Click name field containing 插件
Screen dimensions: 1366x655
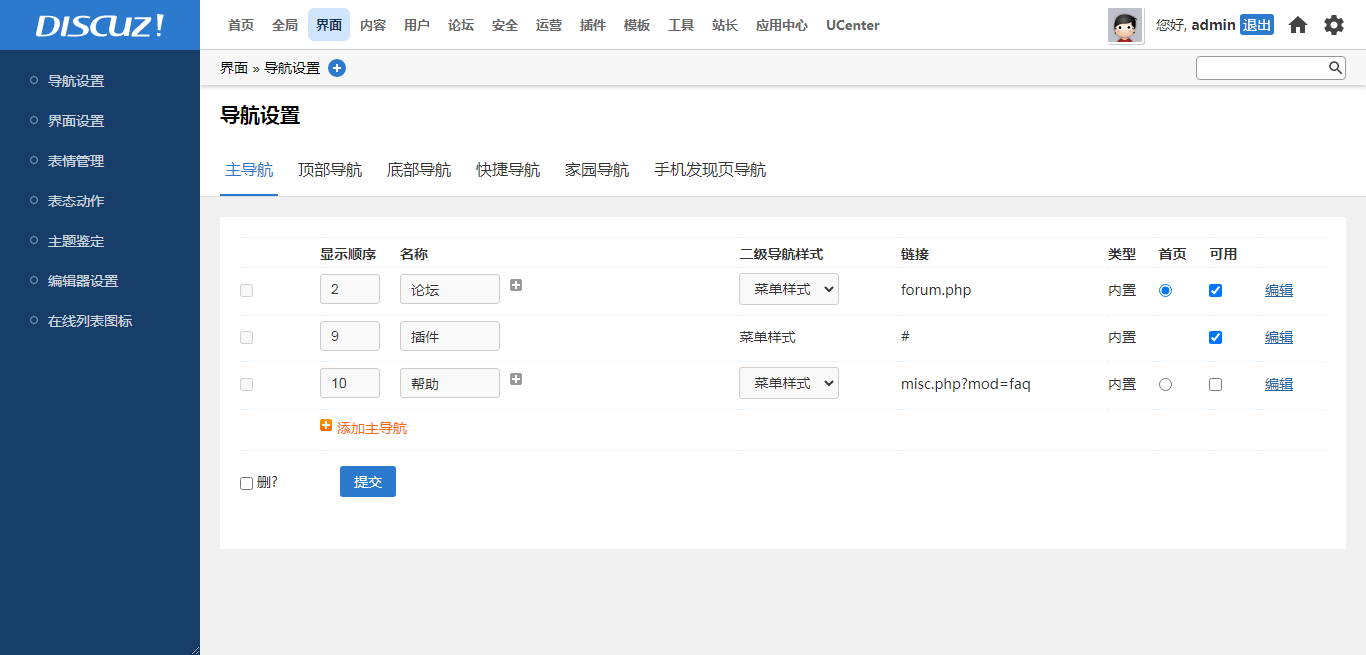pos(450,336)
